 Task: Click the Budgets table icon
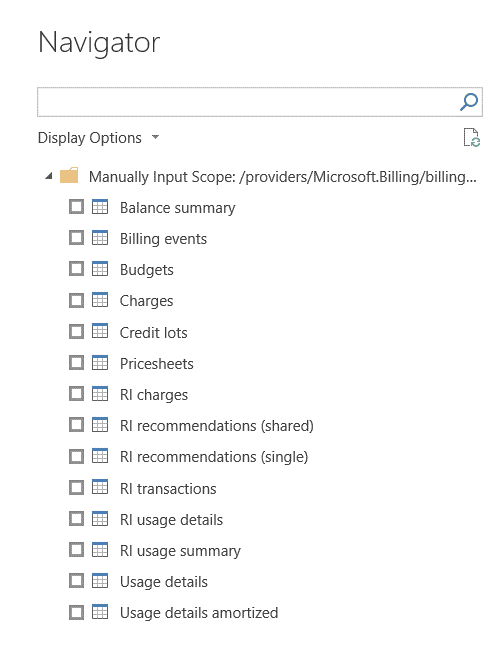pos(100,269)
